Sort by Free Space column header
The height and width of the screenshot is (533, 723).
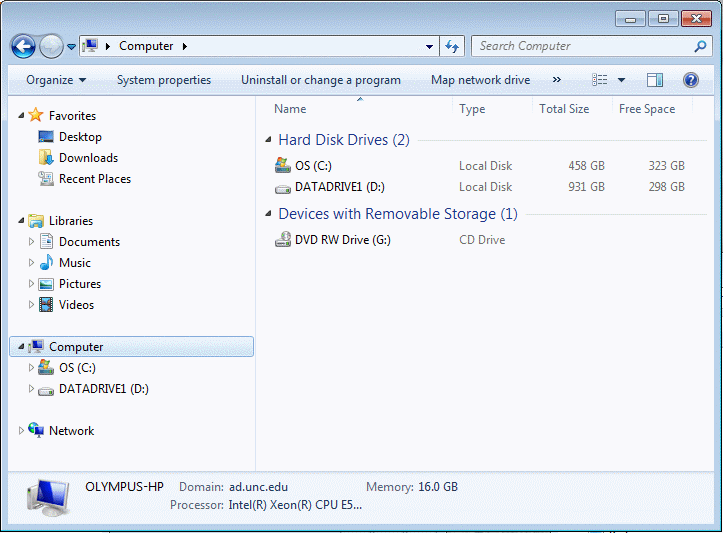coord(647,109)
